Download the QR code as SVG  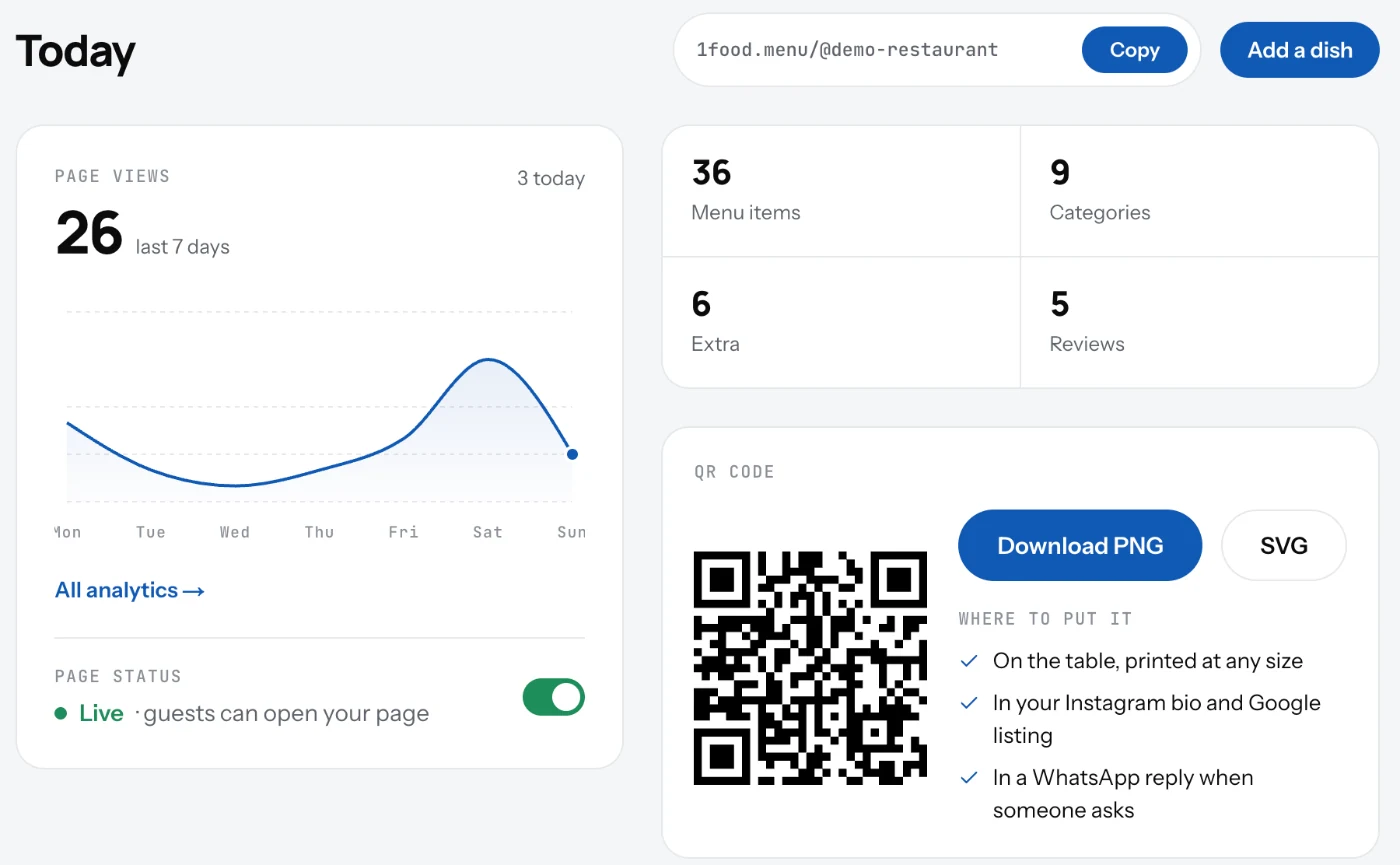(x=1284, y=545)
